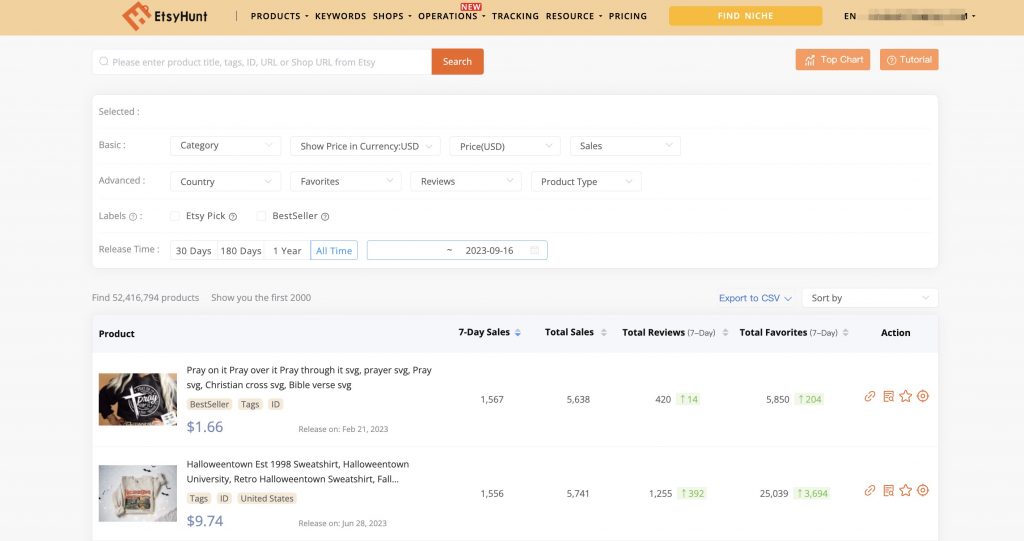
Task: Select All Time release time
Action: point(334,250)
